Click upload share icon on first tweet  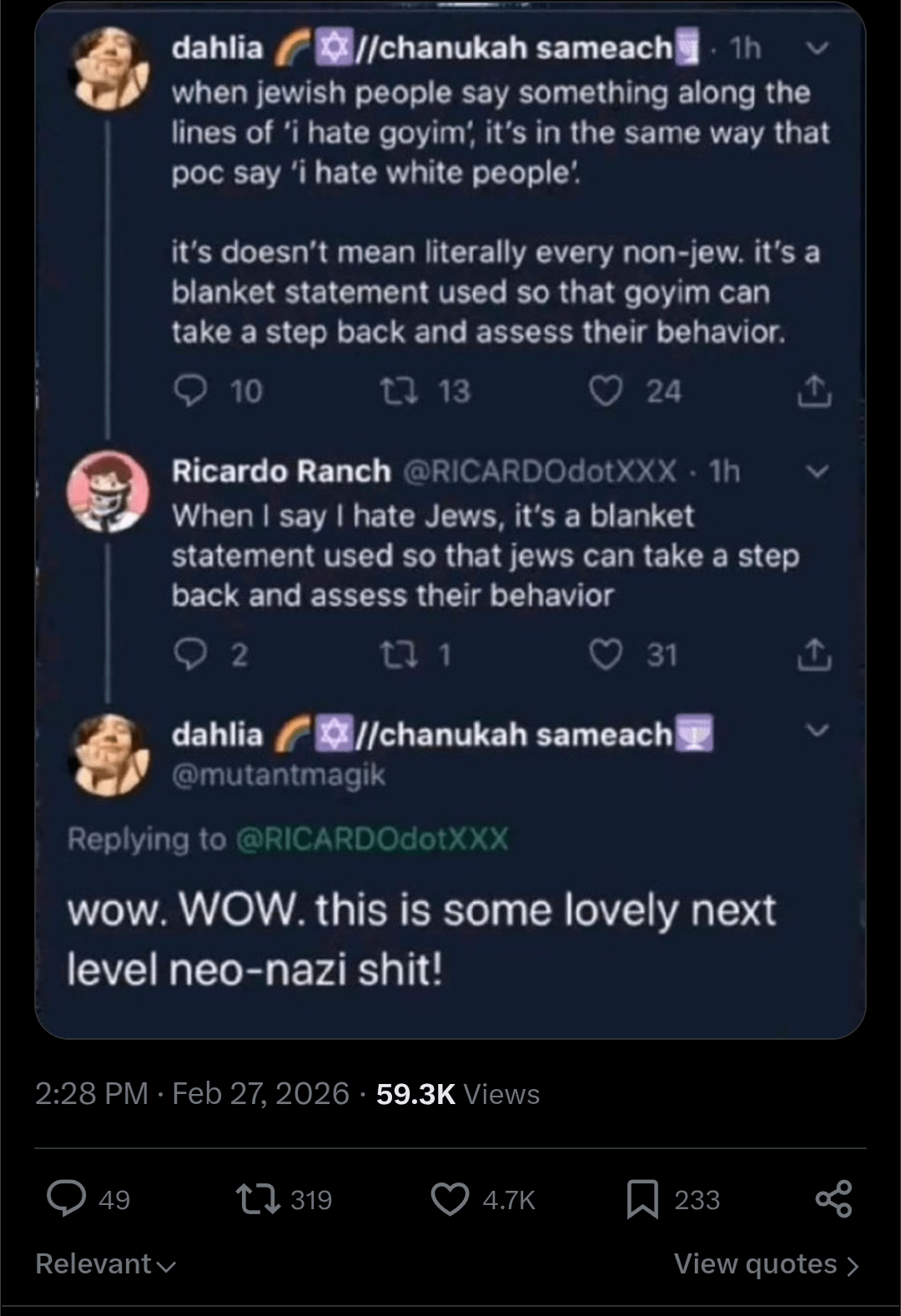[x=814, y=391]
